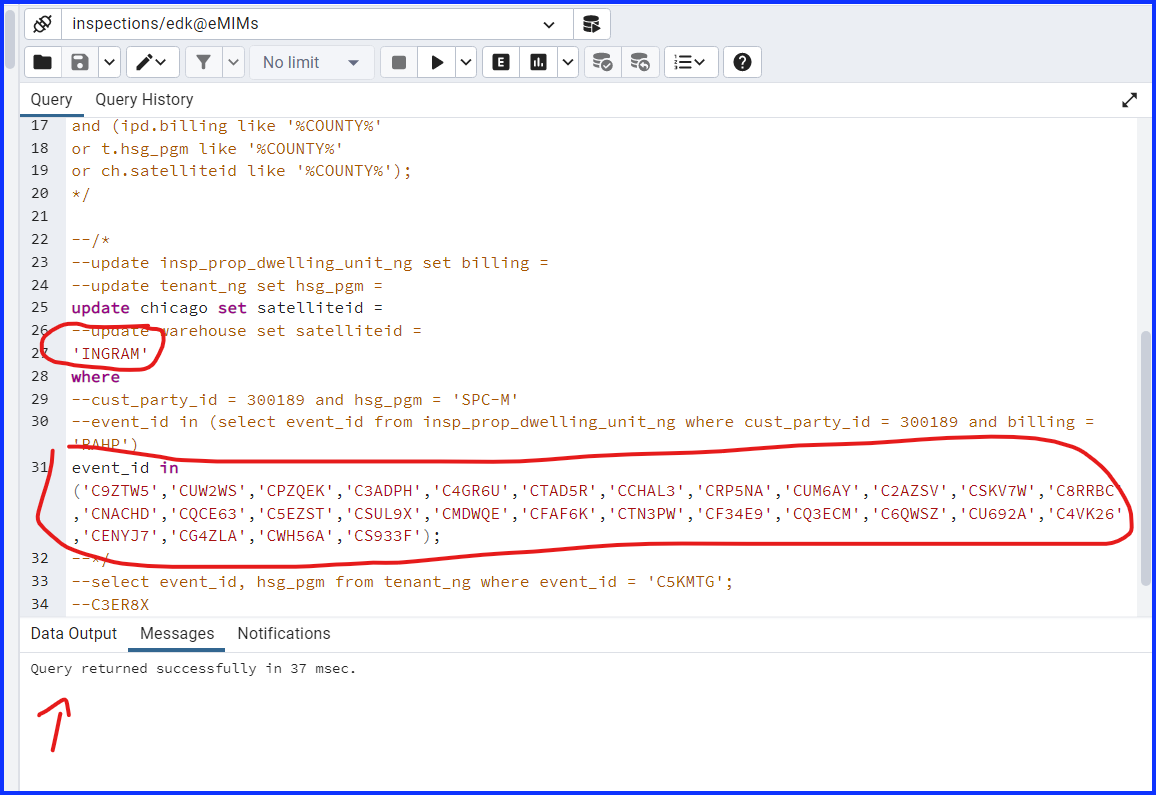Click the expand editor arrows icon
The height and width of the screenshot is (795, 1156).
click(1129, 100)
